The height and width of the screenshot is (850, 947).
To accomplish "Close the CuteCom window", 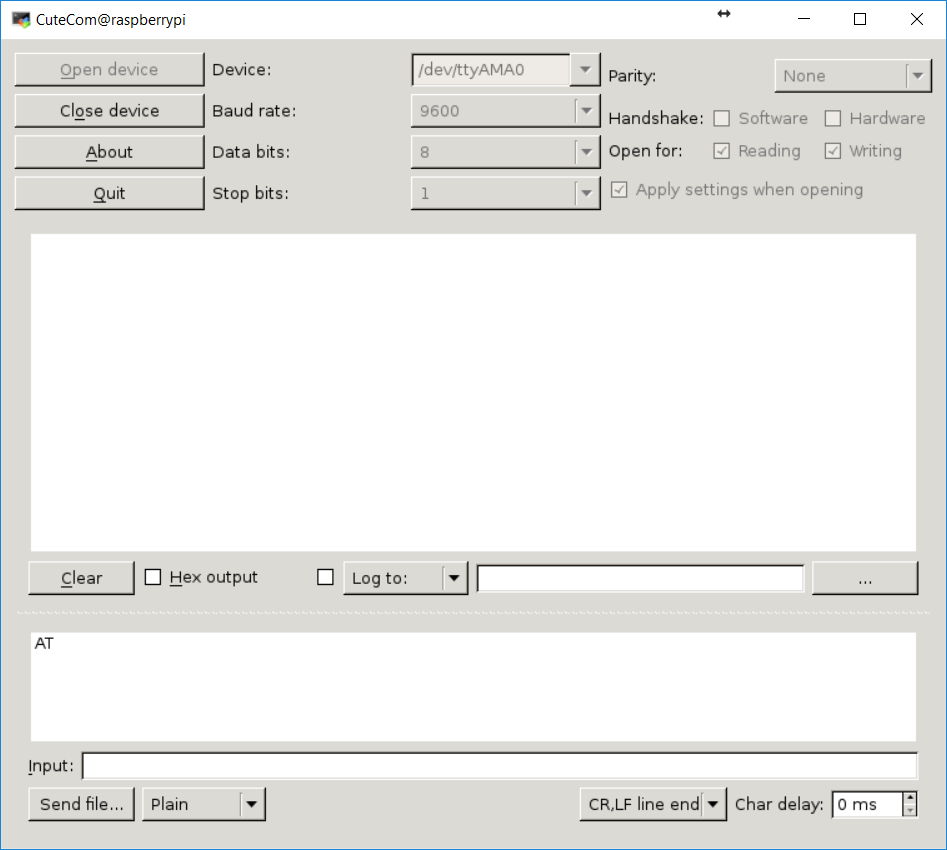I will point(917,19).
